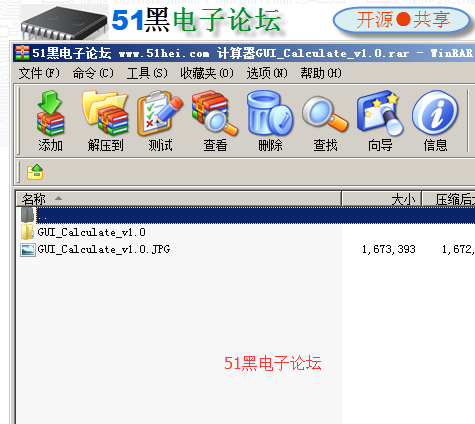Open the 选项(N) options menu
The height and width of the screenshot is (424, 475).
point(267,73)
